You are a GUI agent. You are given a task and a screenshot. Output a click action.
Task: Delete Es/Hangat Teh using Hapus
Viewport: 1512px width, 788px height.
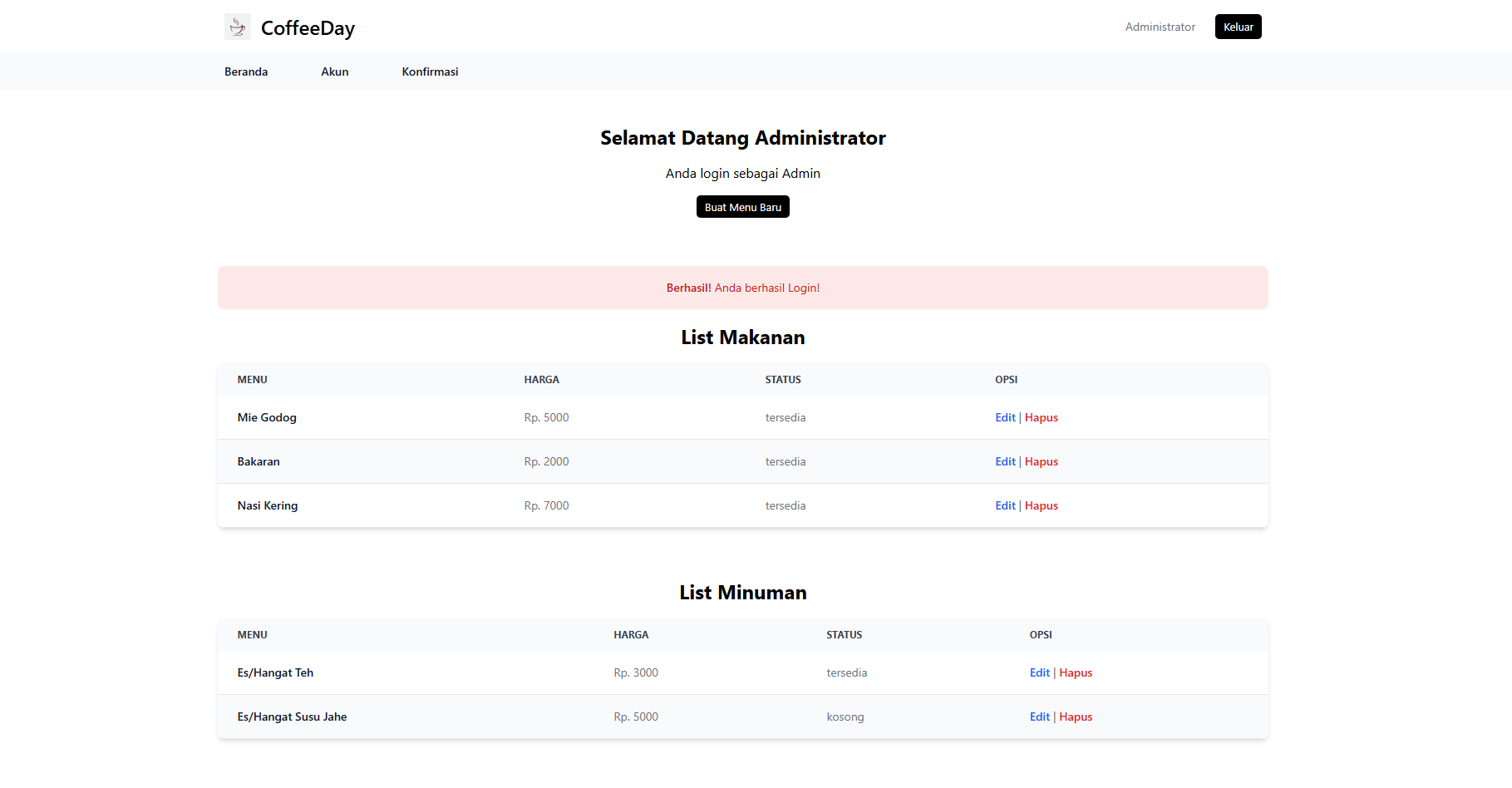pos(1076,672)
